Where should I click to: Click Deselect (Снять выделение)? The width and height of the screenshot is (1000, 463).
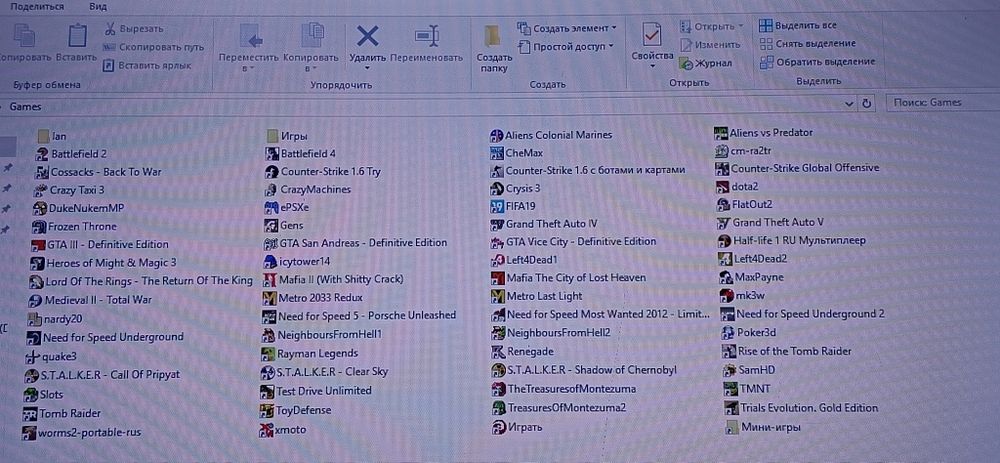pyautogui.click(x=807, y=43)
